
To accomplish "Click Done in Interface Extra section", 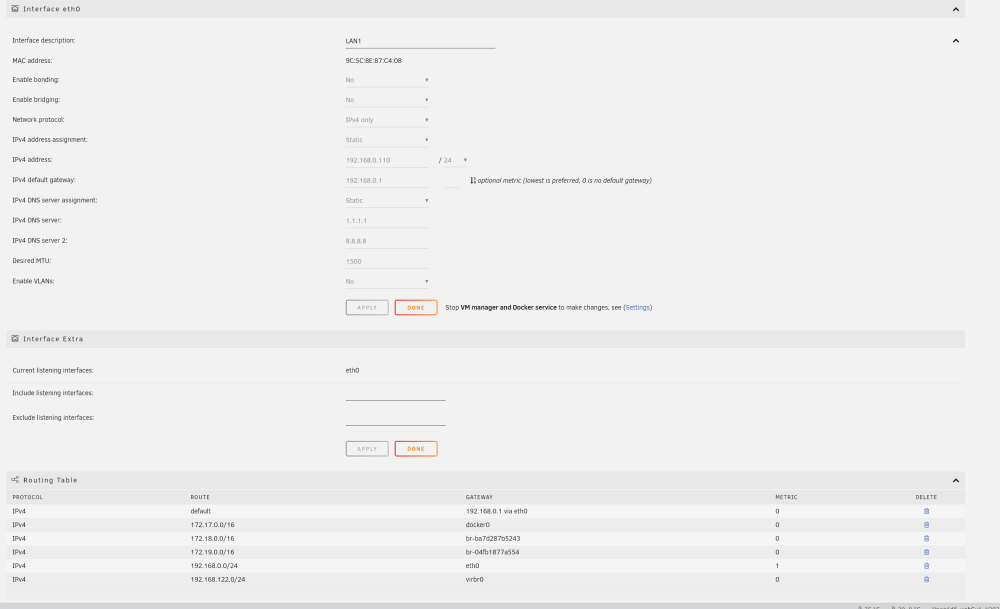I will [x=416, y=449].
